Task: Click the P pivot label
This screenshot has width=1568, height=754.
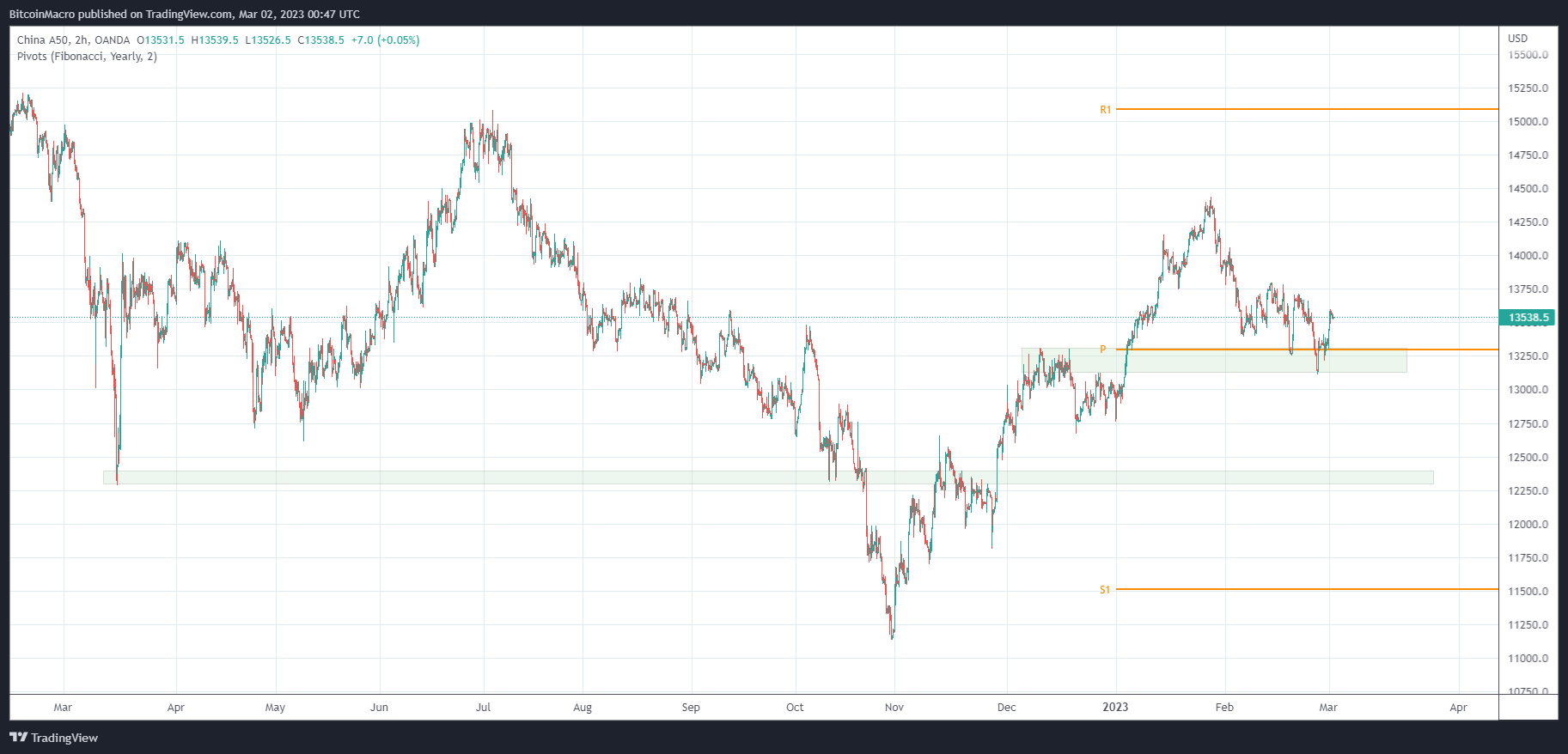Action: point(1103,350)
